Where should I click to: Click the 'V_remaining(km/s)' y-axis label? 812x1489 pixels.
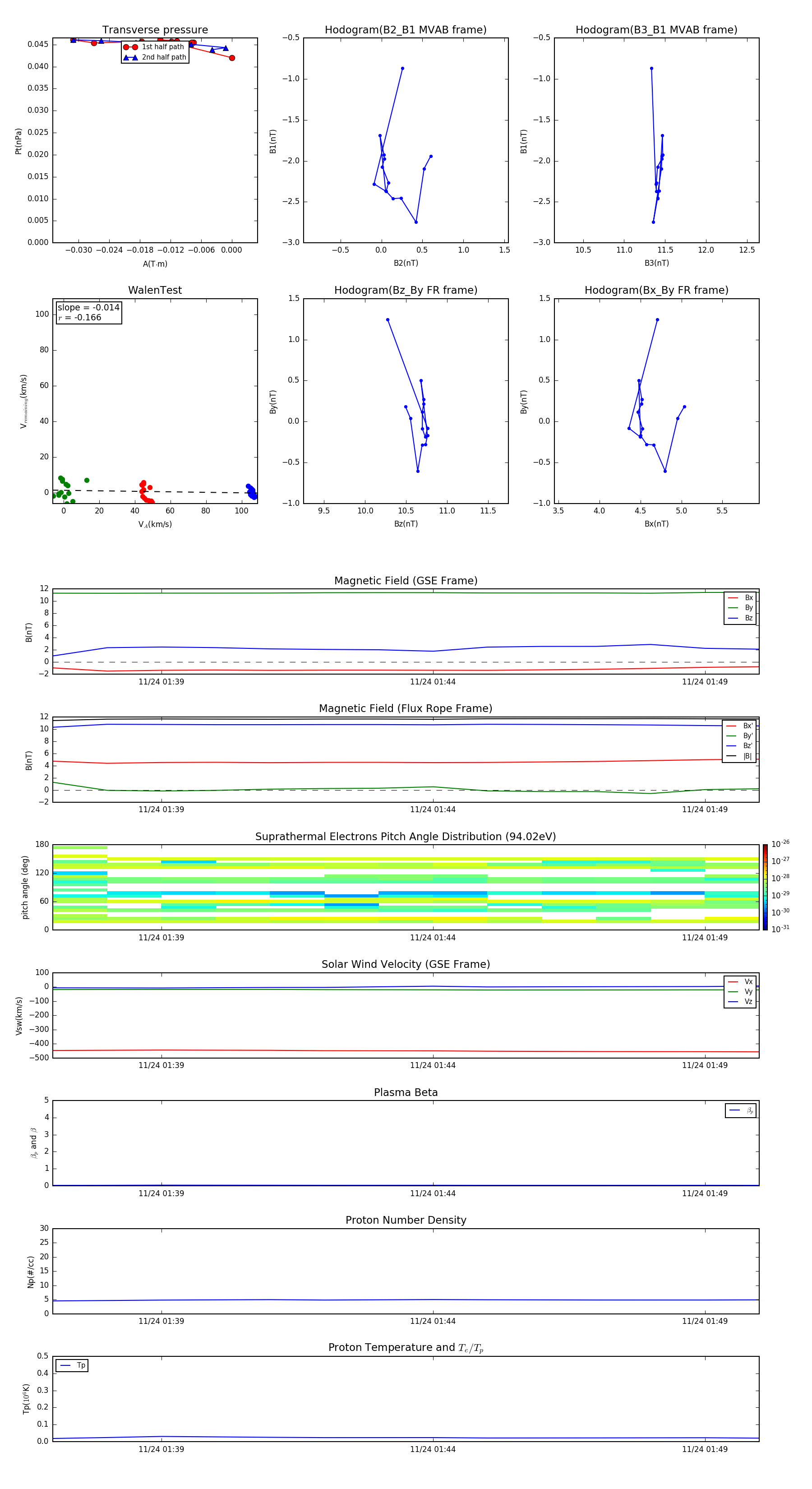click(x=24, y=401)
